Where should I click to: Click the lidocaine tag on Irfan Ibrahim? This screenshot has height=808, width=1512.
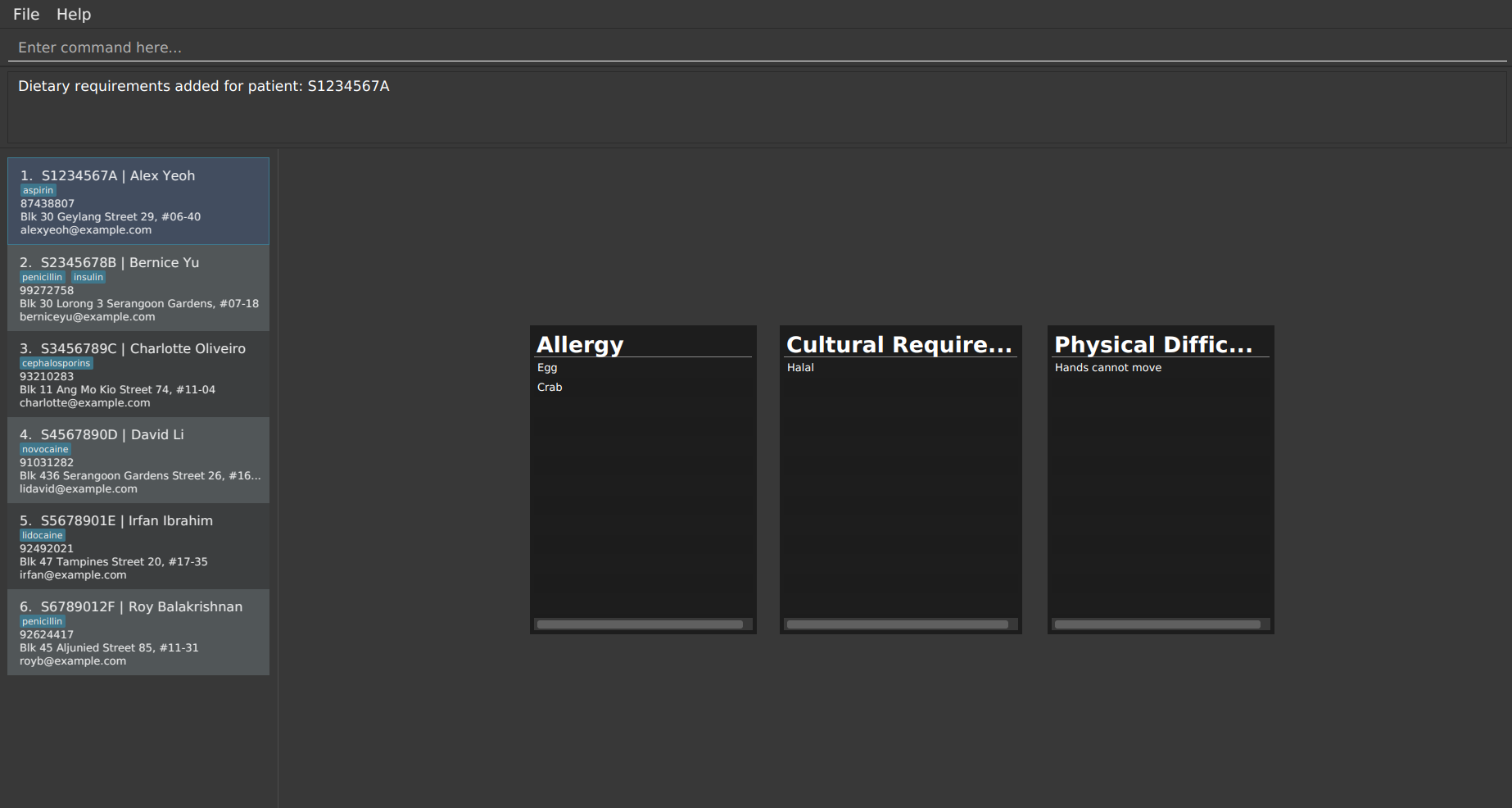click(x=43, y=535)
